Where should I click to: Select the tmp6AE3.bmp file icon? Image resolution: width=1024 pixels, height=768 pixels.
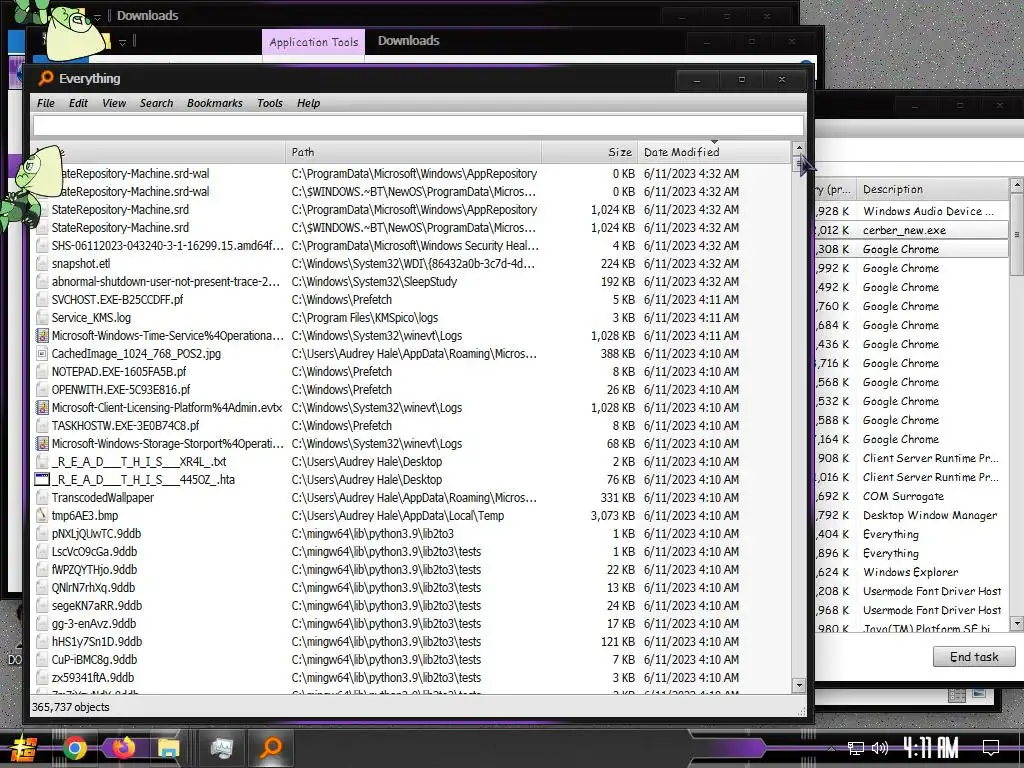(42, 516)
